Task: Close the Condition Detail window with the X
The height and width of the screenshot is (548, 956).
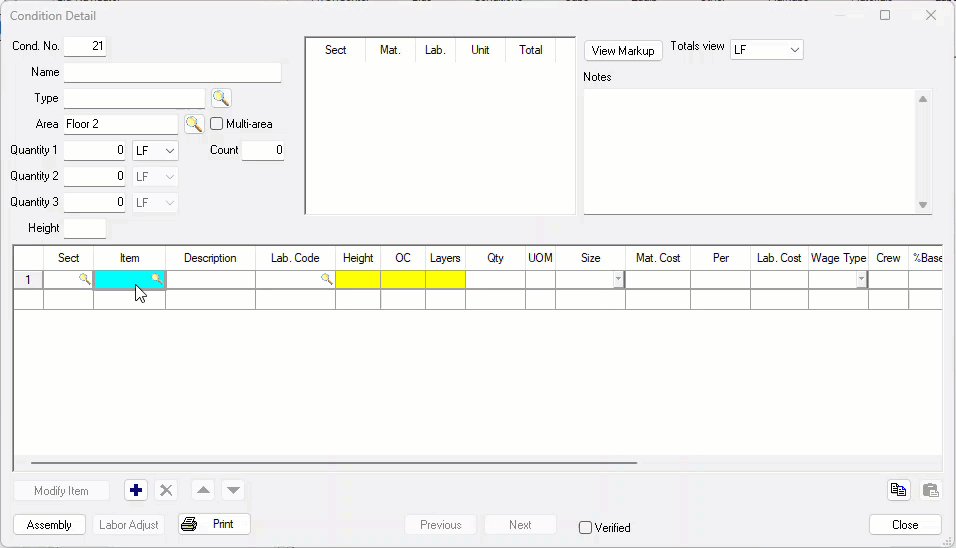Action: click(x=930, y=15)
